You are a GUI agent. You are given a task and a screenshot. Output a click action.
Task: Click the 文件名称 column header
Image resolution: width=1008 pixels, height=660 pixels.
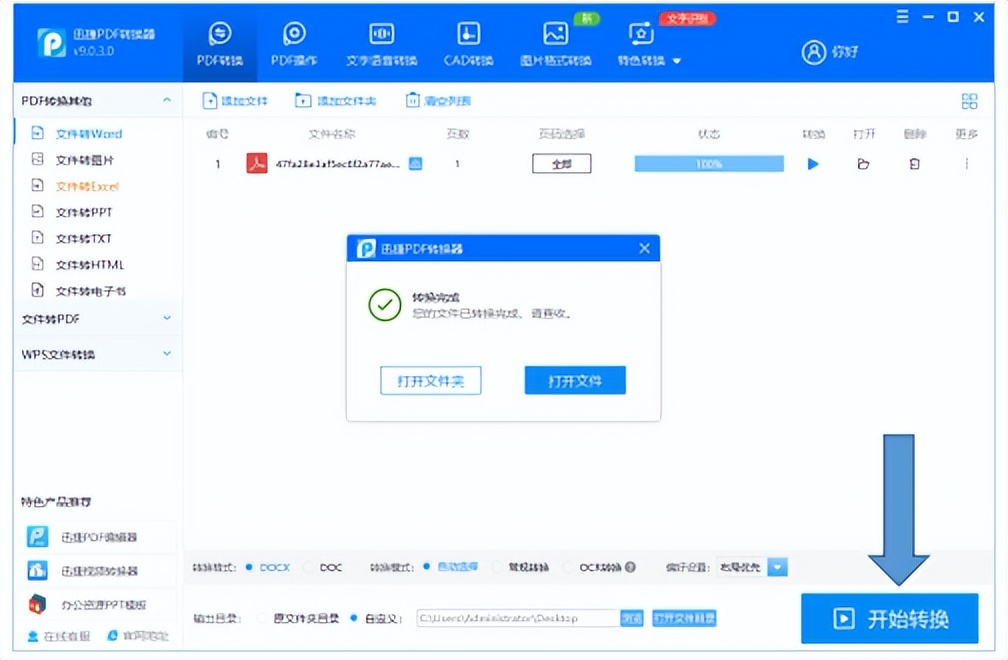[332, 134]
